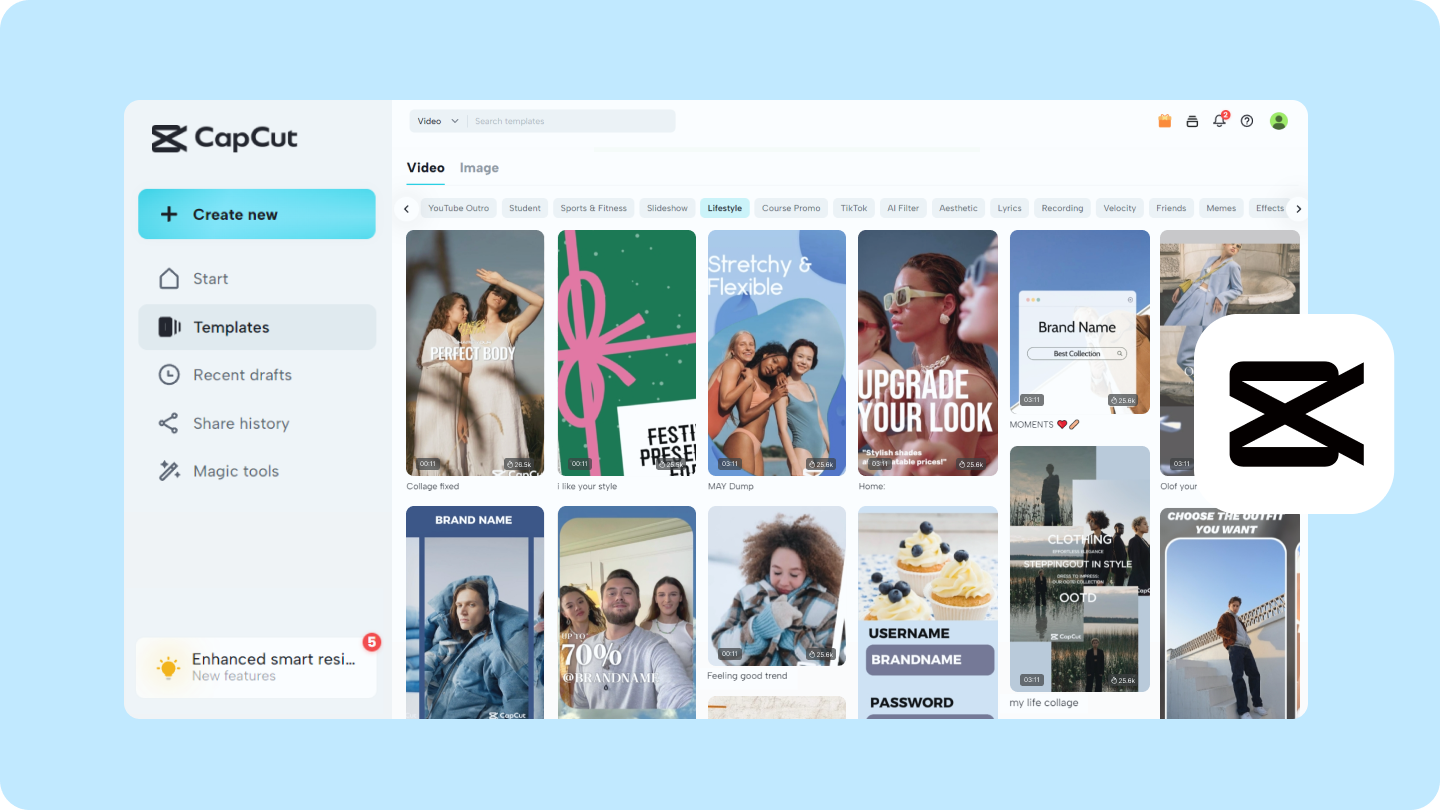Select the Memes category filter chip

pyautogui.click(x=1221, y=208)
